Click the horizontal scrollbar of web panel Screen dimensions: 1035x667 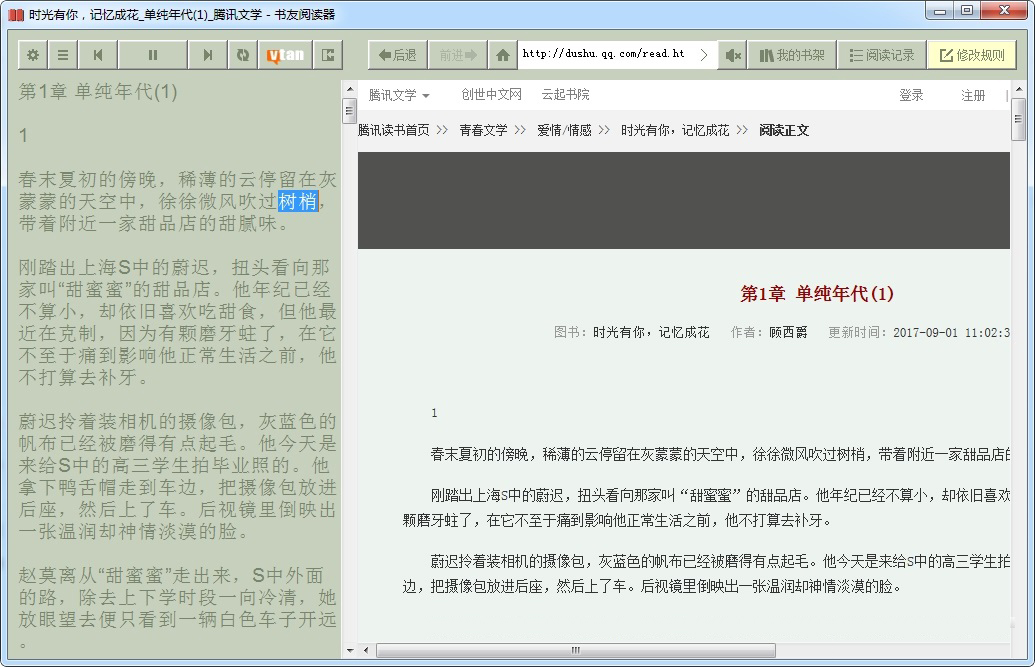point(575,650)
